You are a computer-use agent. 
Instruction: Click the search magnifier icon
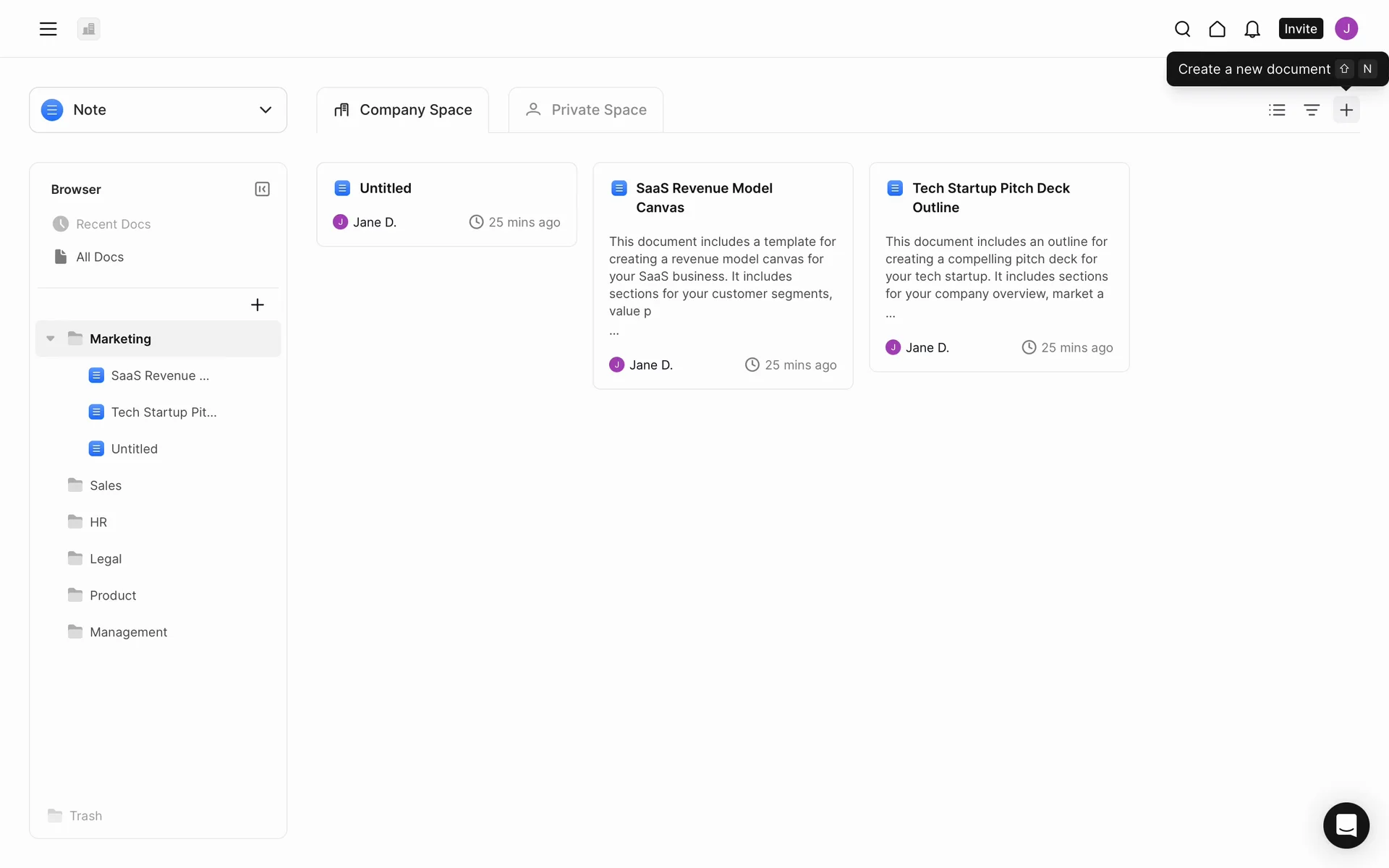(1182, 29)
